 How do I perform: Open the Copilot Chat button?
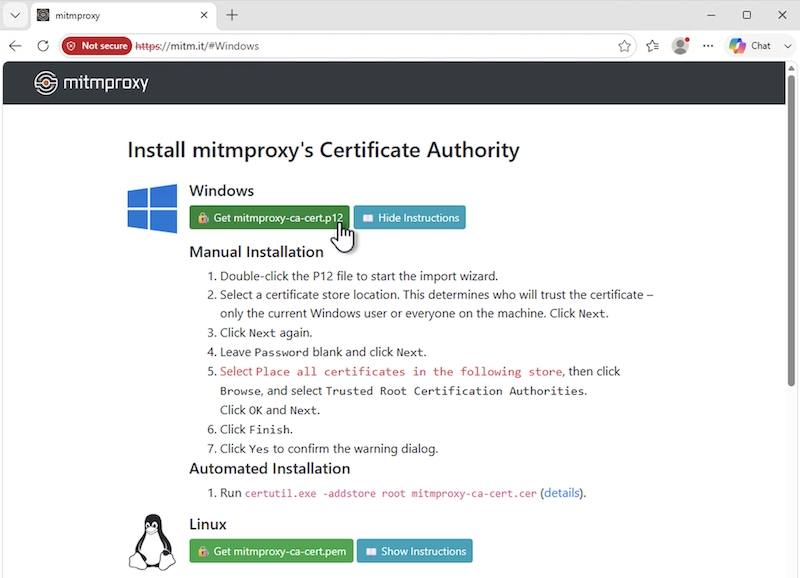click(x=750, y=46)
